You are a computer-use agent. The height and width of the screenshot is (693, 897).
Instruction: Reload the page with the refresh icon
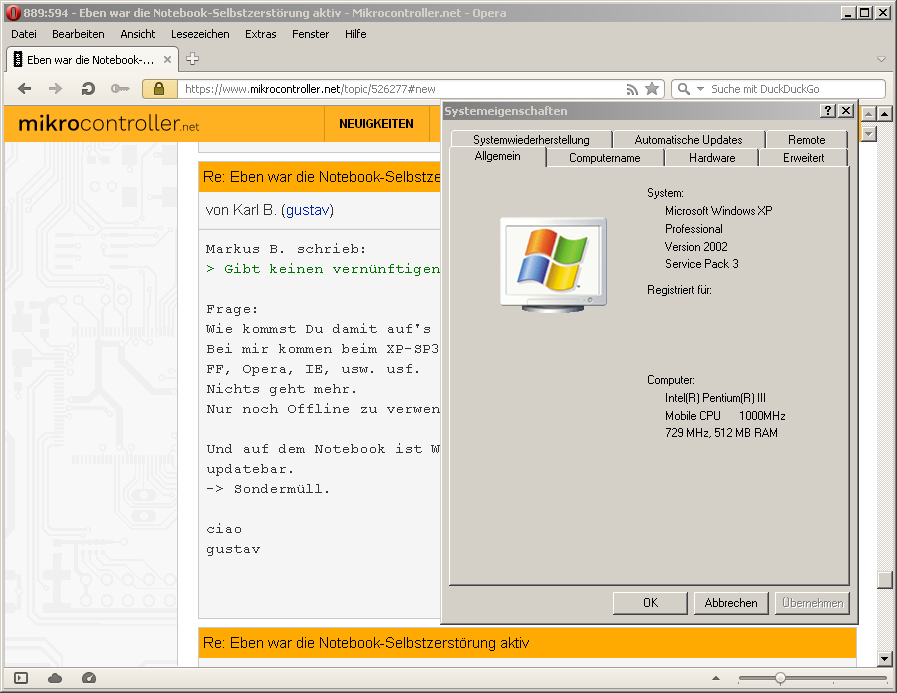click(88, 89)
